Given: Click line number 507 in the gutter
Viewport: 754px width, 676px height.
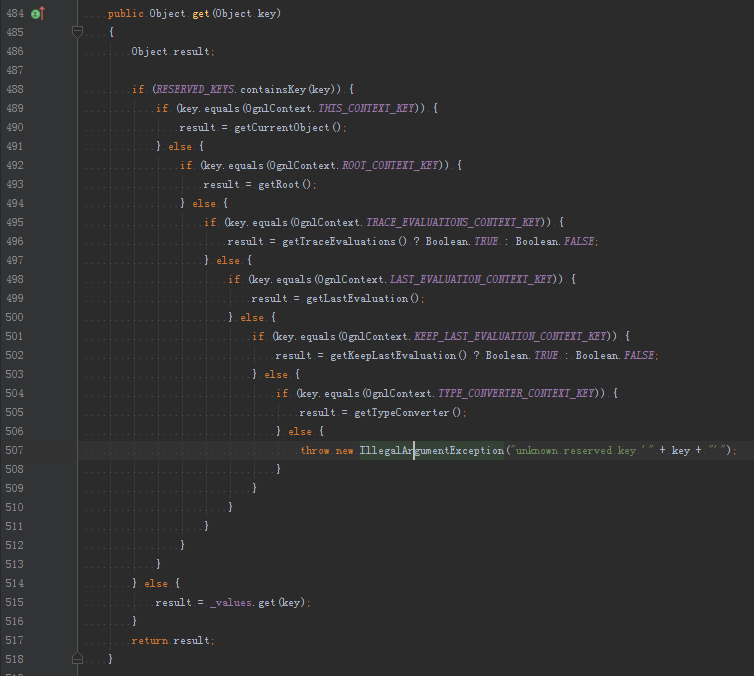Looking at the screenshot, I should click(x=14, y=450).
